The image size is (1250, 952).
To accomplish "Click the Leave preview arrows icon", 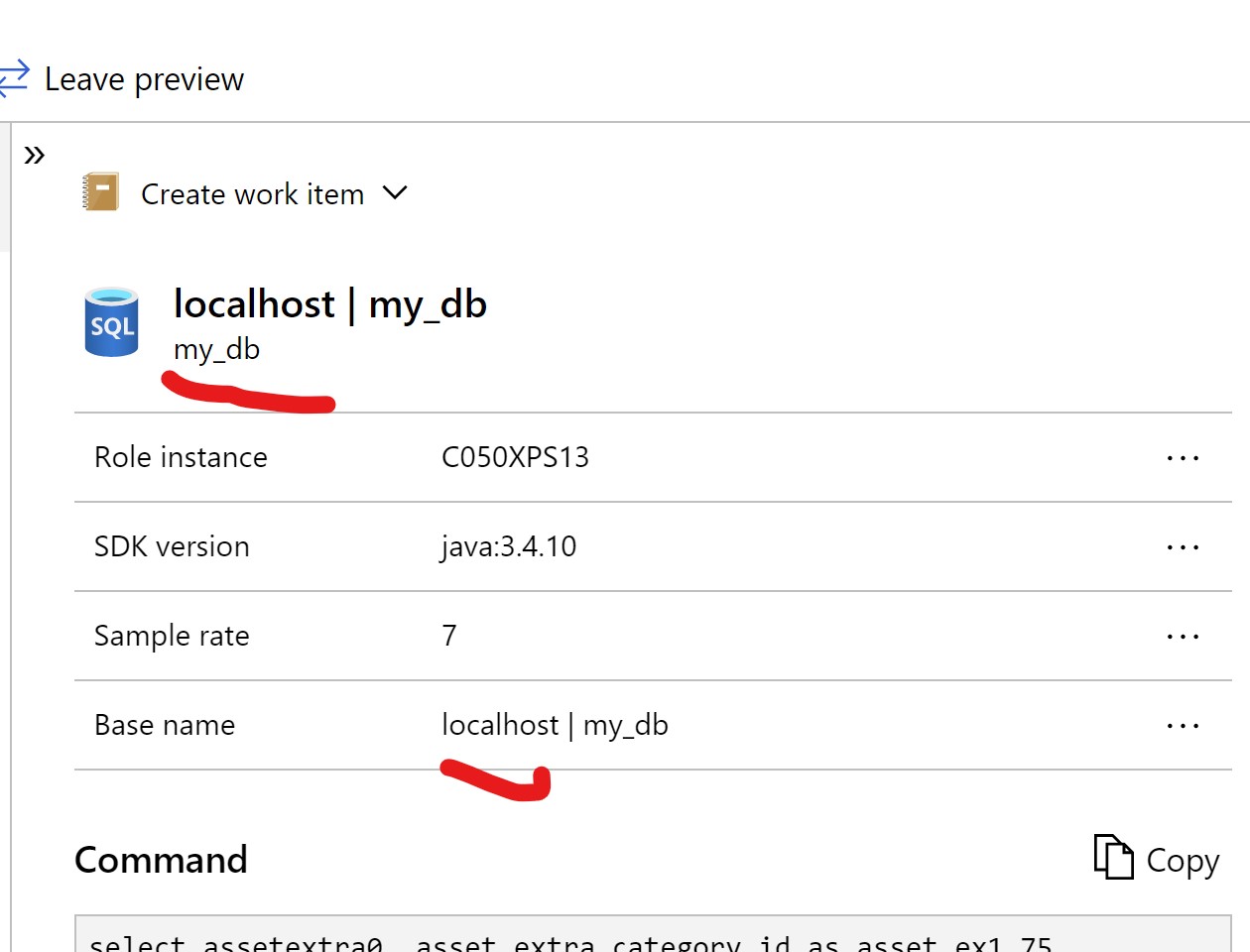I will 15,78.
